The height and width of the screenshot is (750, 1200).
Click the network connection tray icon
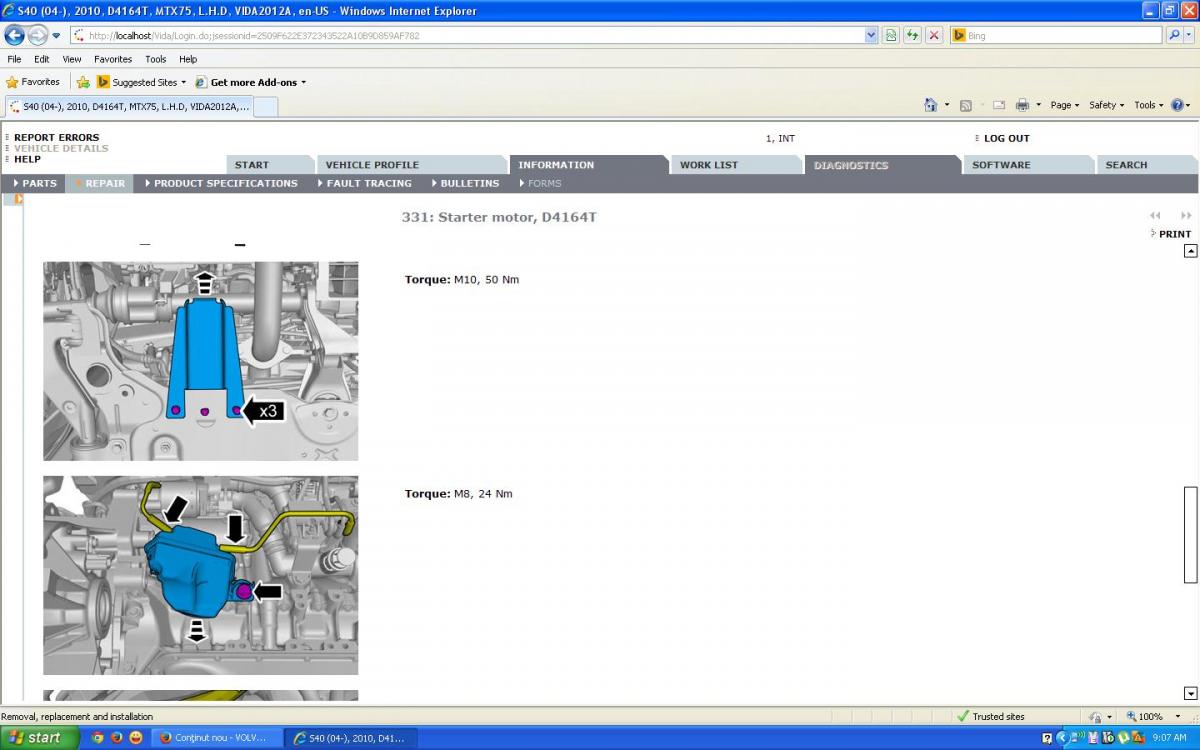pos(1078,738)
